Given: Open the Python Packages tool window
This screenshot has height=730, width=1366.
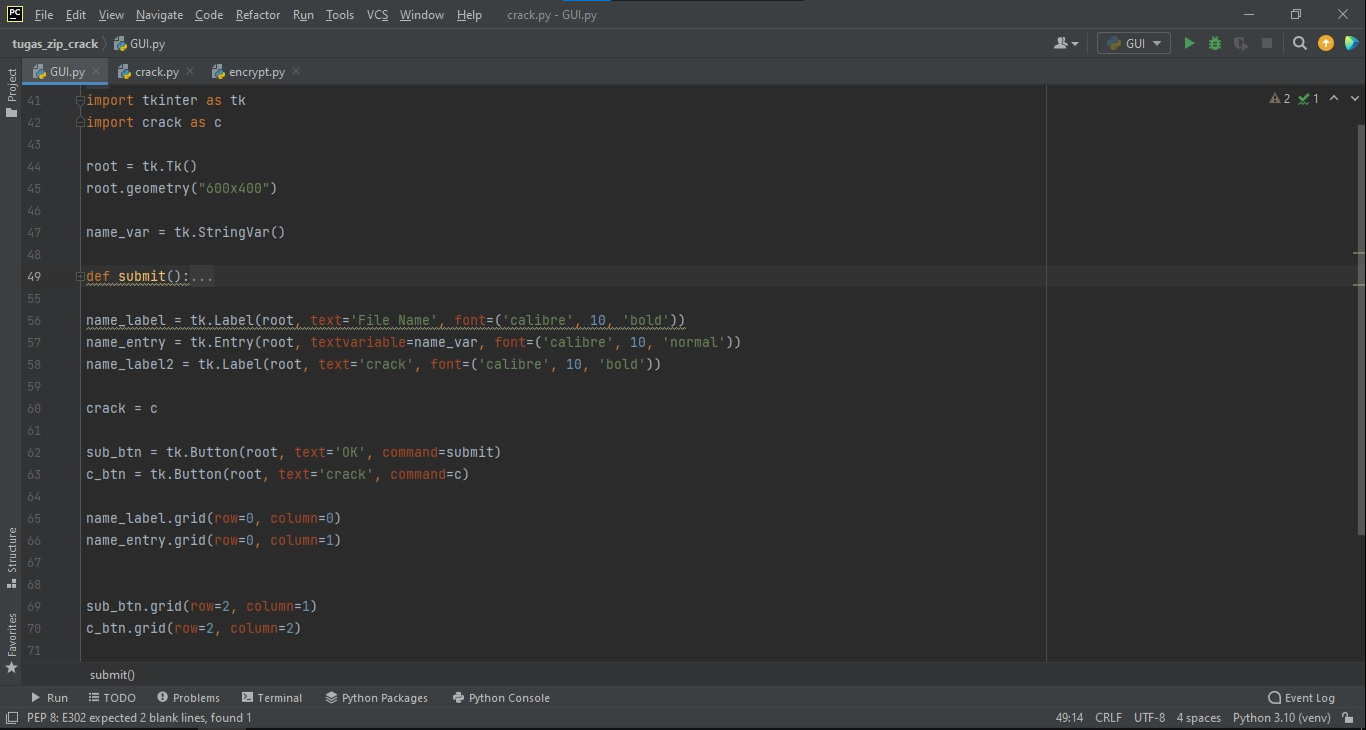Looking at the screenshot, I should [x=376, y=698].
